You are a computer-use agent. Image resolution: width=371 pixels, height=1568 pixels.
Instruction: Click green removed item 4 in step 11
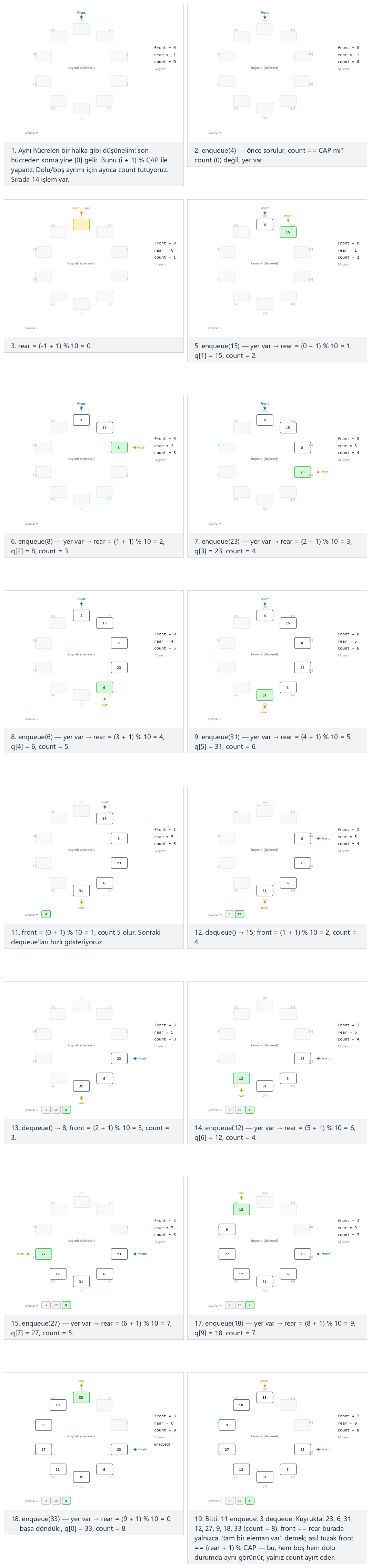tap(46, 914)
